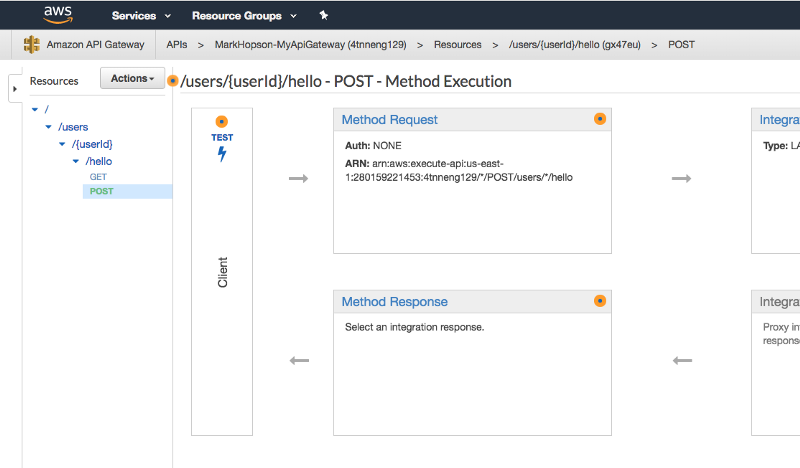This screenshot has width=800, height=468.
Task: Select the POST method in resource tree
Action: pos(101,191)
